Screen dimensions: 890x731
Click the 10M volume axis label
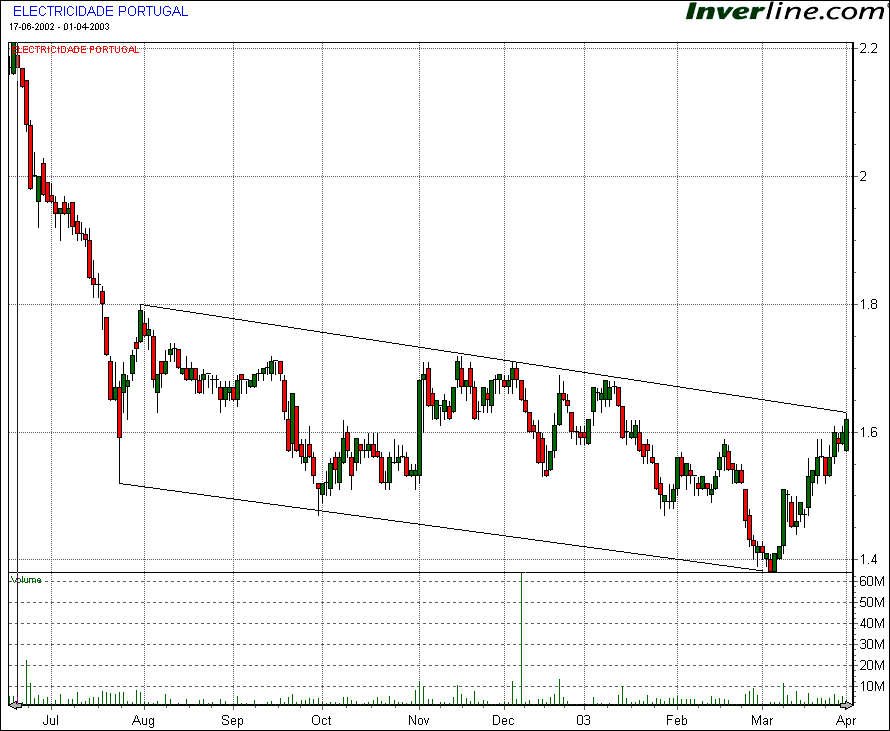pyautogui.click(x=872, y=686)
